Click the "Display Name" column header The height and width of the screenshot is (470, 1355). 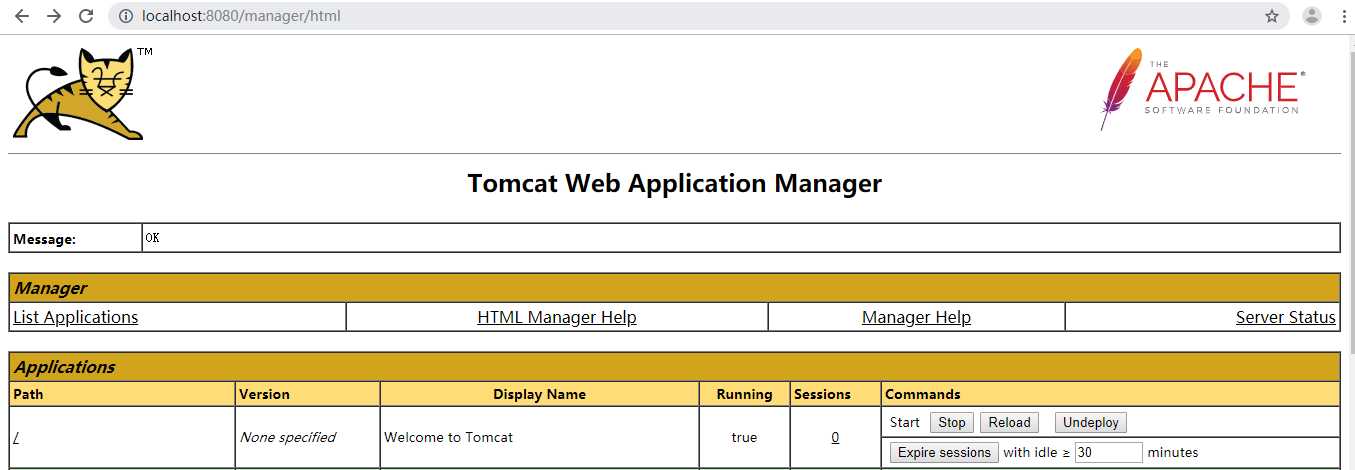[539, 394]
